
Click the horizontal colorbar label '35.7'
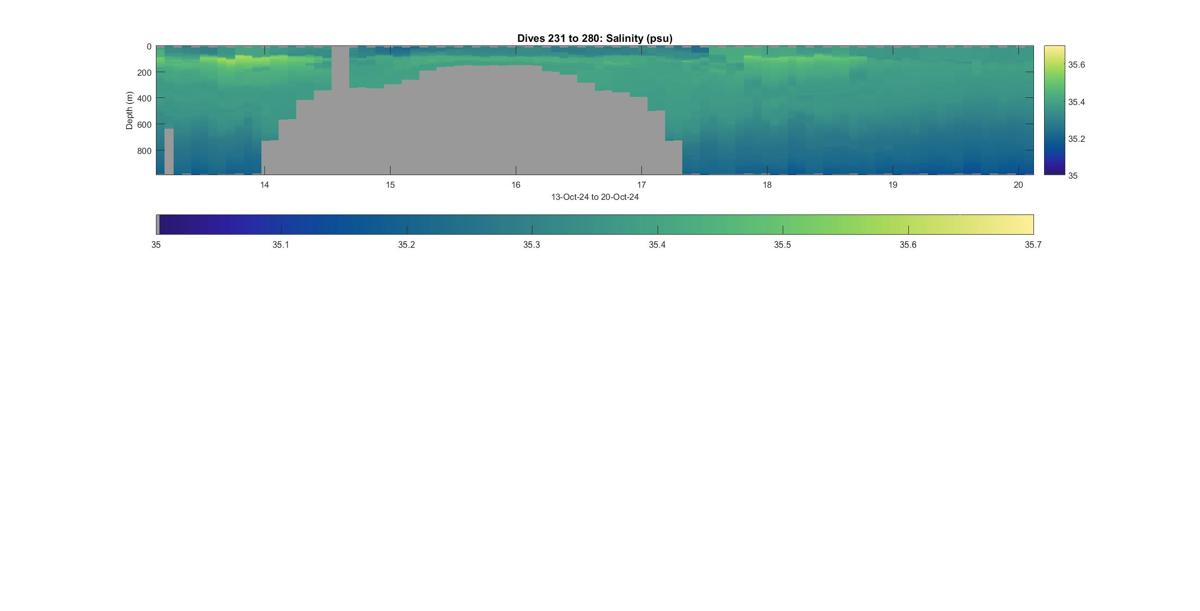1033,244
